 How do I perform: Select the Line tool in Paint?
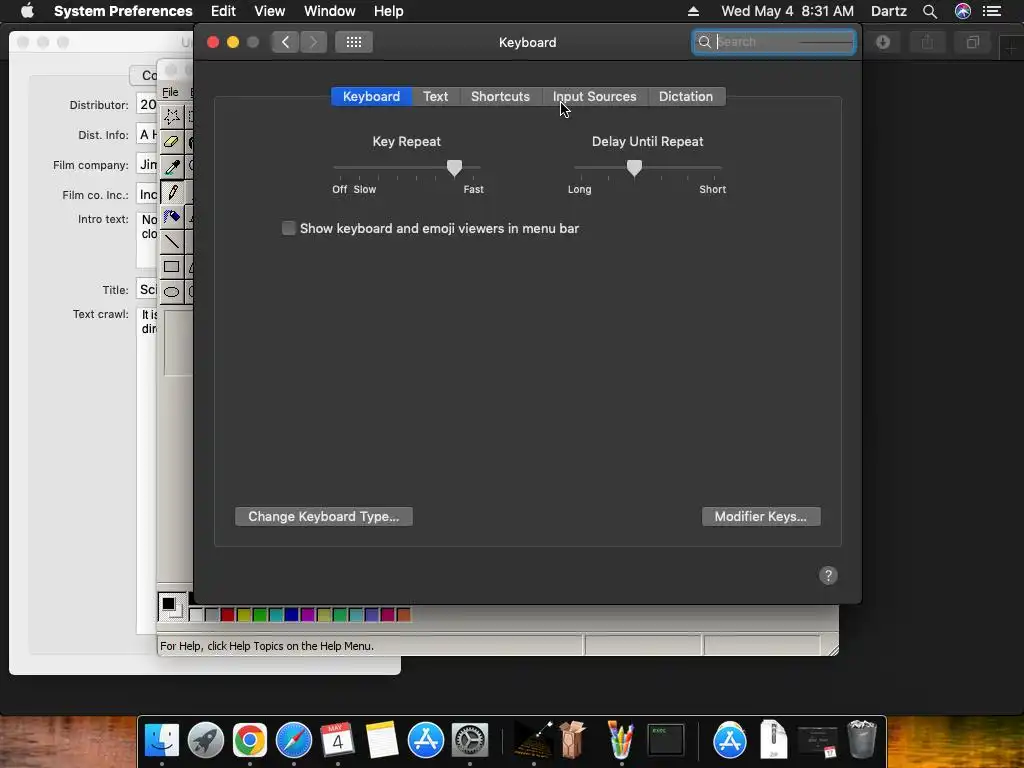pos(172,242)
